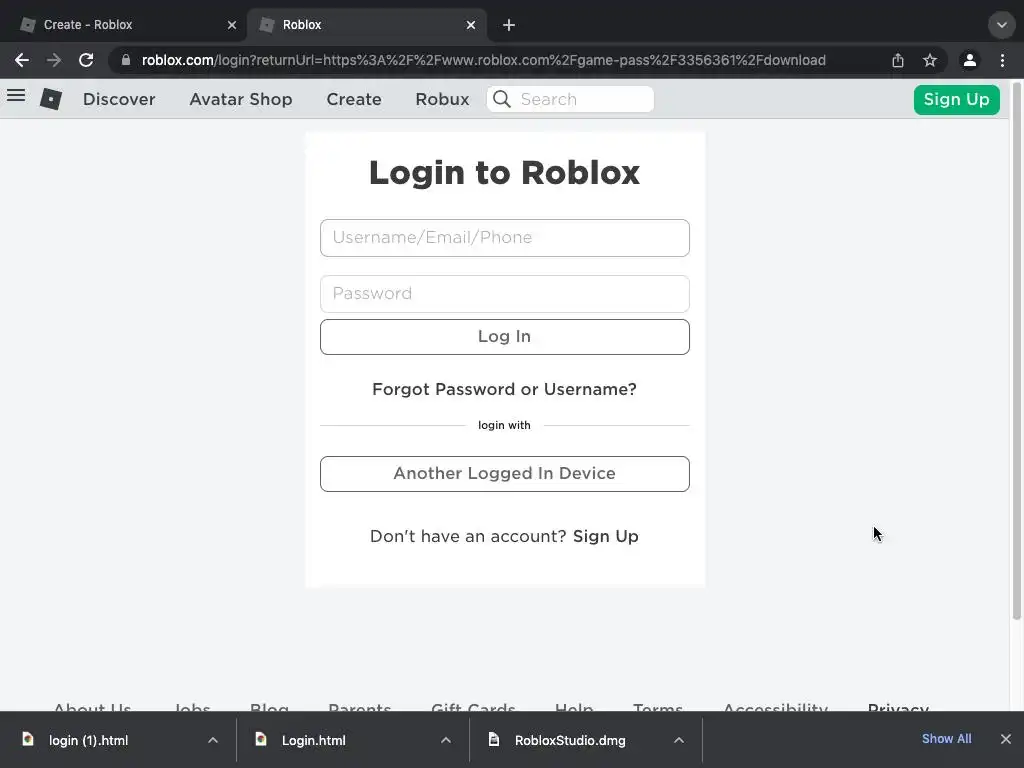Screen dimensions: 1024x768
Task: Click the Login.html file icon
Action: click(261, 739)
